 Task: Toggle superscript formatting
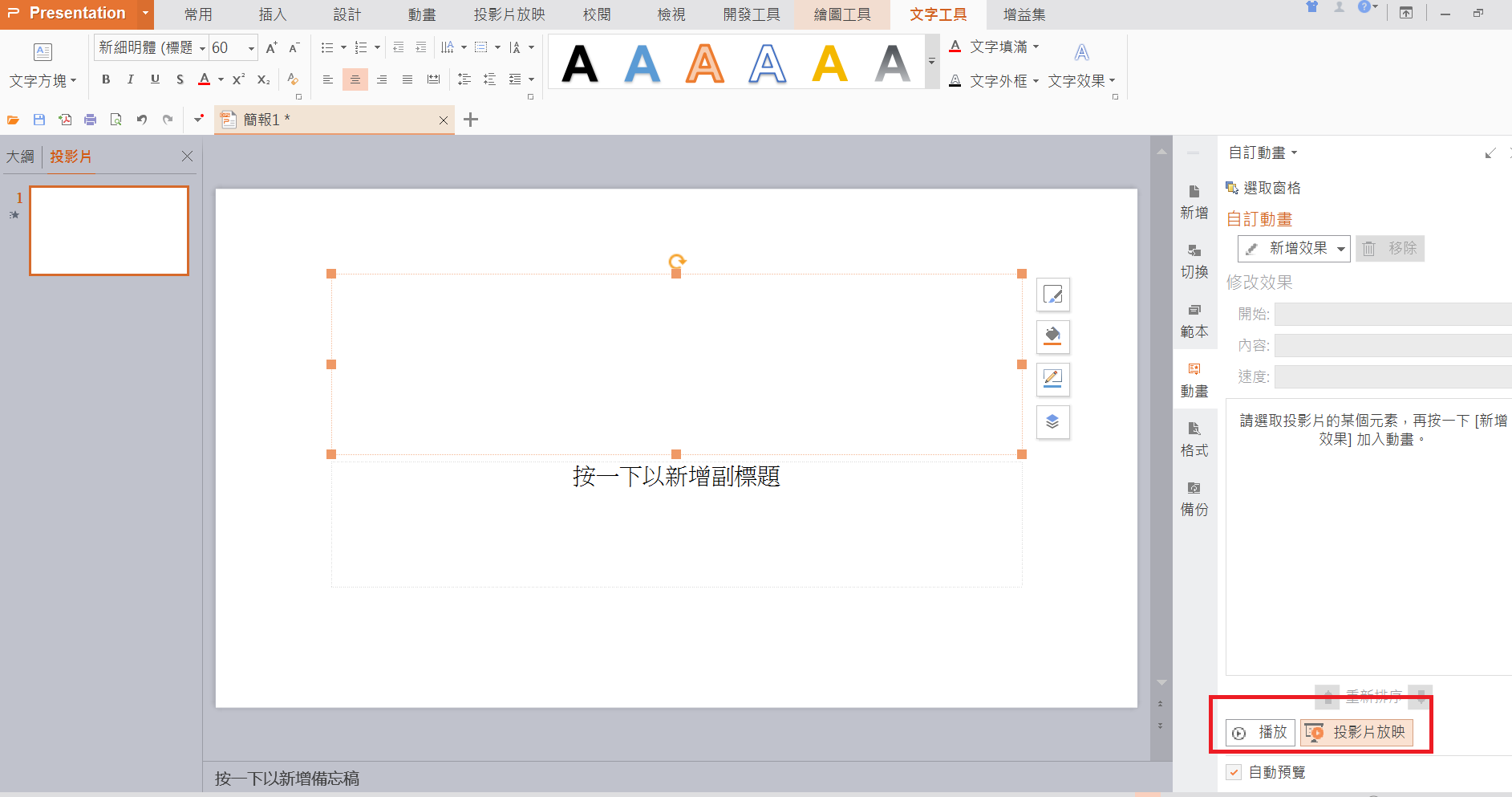[238, 79]
